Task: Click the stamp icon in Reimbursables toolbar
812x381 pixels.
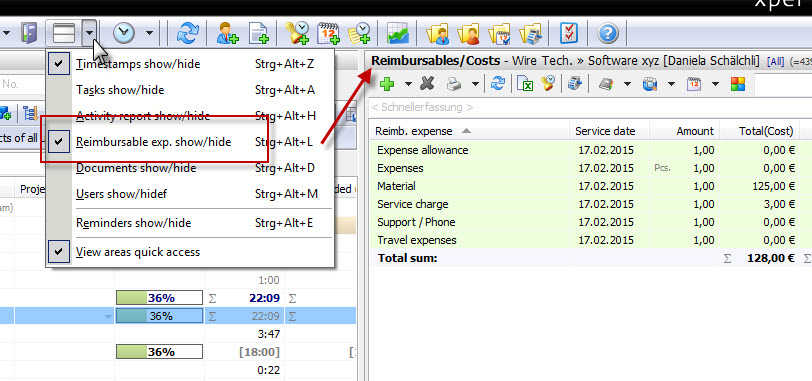Action: (548, 83)
